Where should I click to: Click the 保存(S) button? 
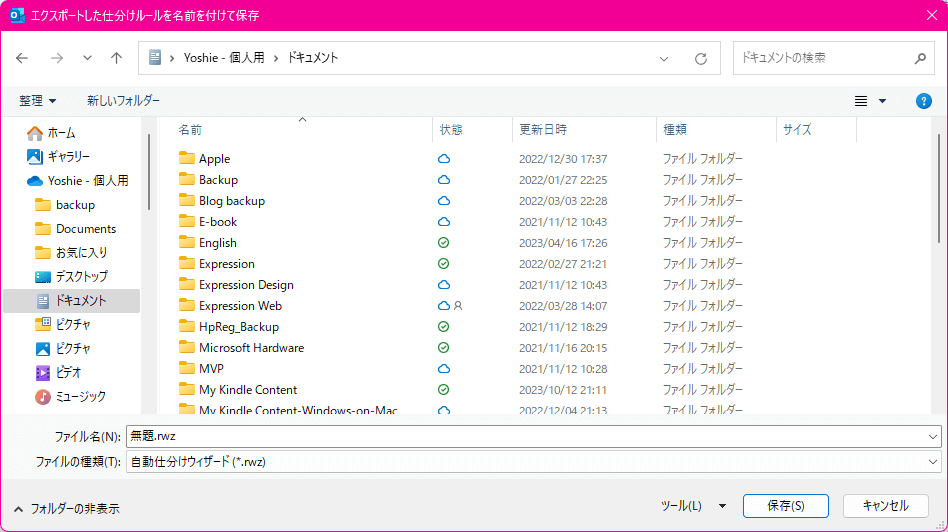point(785,506)
